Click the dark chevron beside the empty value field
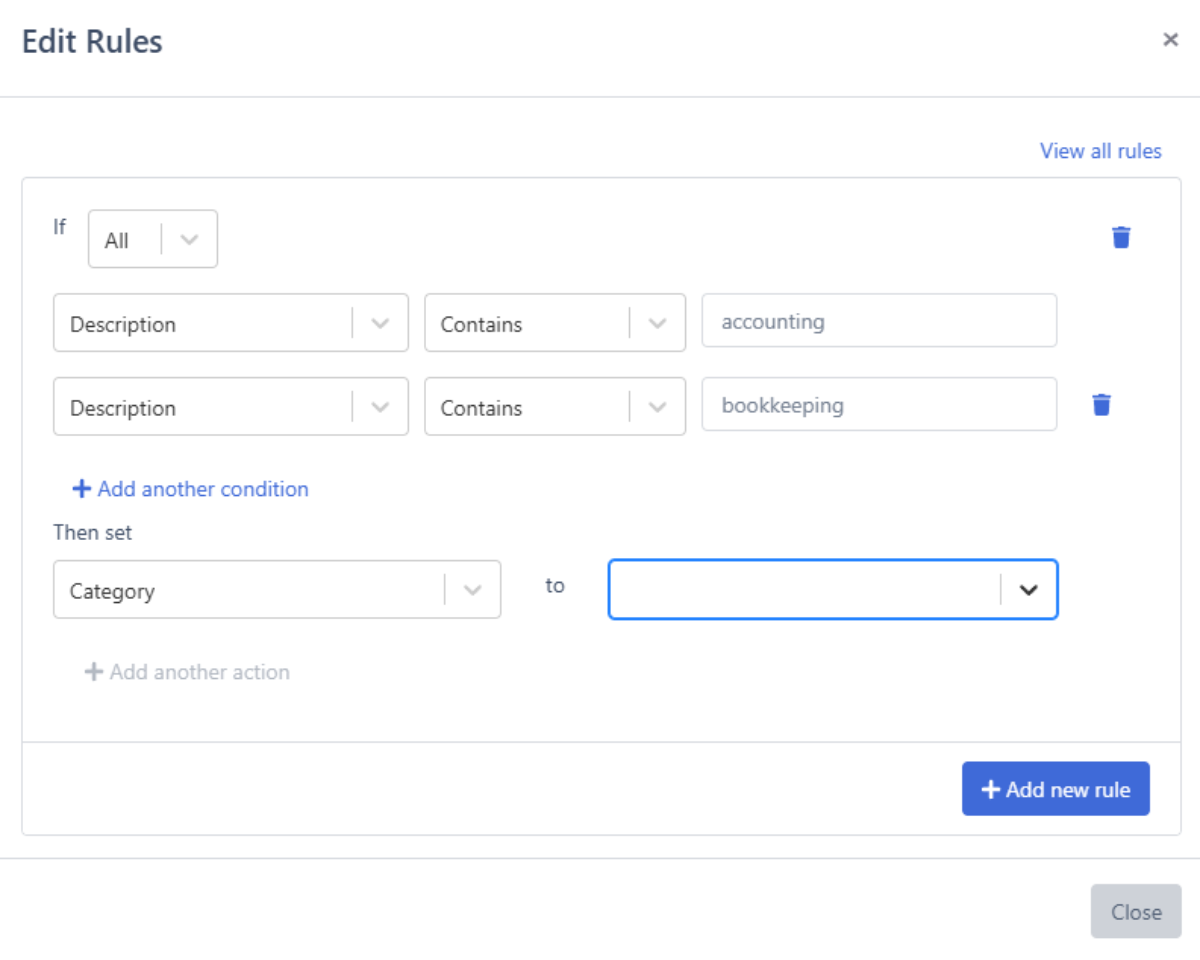 [1028, 590]
